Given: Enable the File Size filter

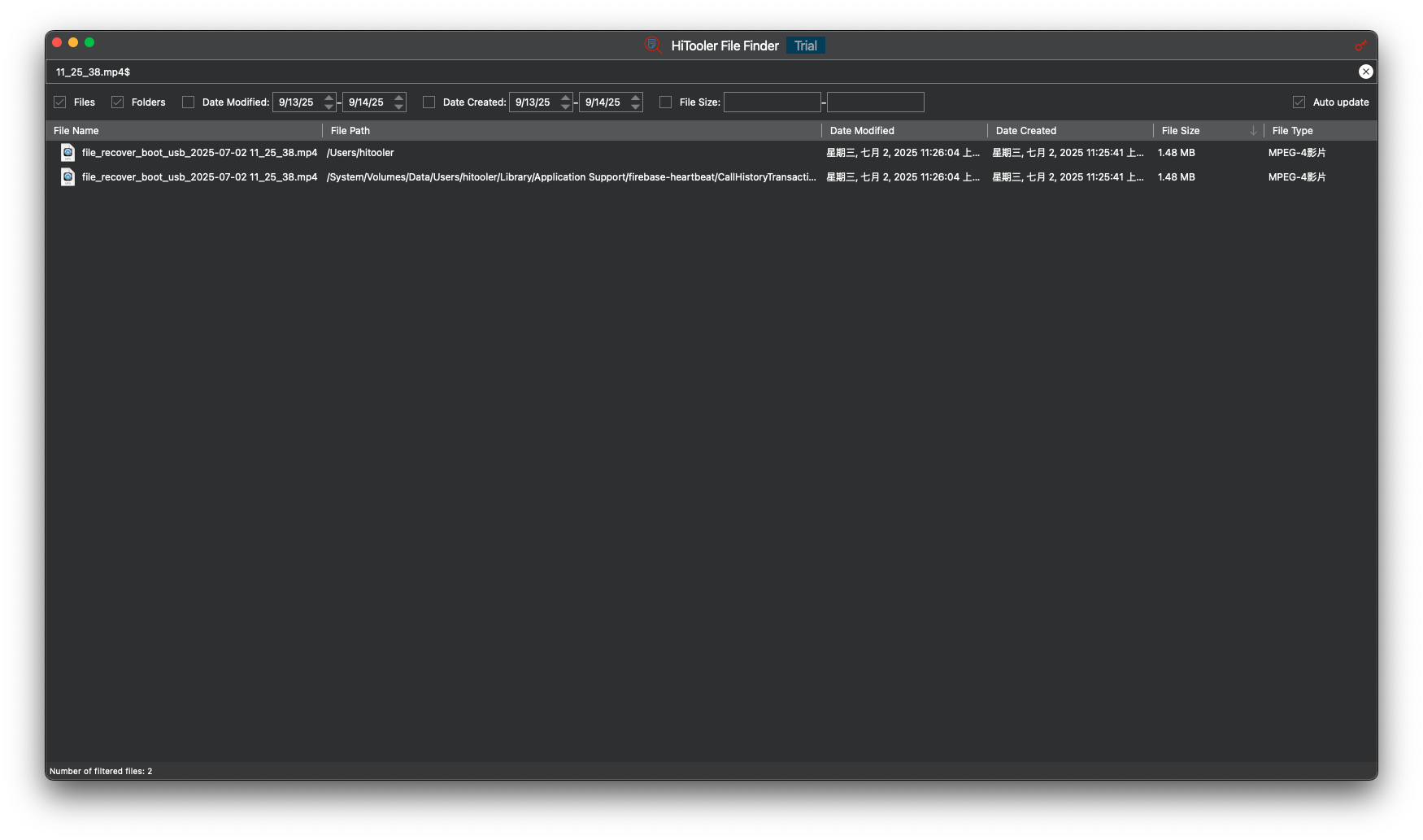Looking at the screenshot, I should coord(667,102).
